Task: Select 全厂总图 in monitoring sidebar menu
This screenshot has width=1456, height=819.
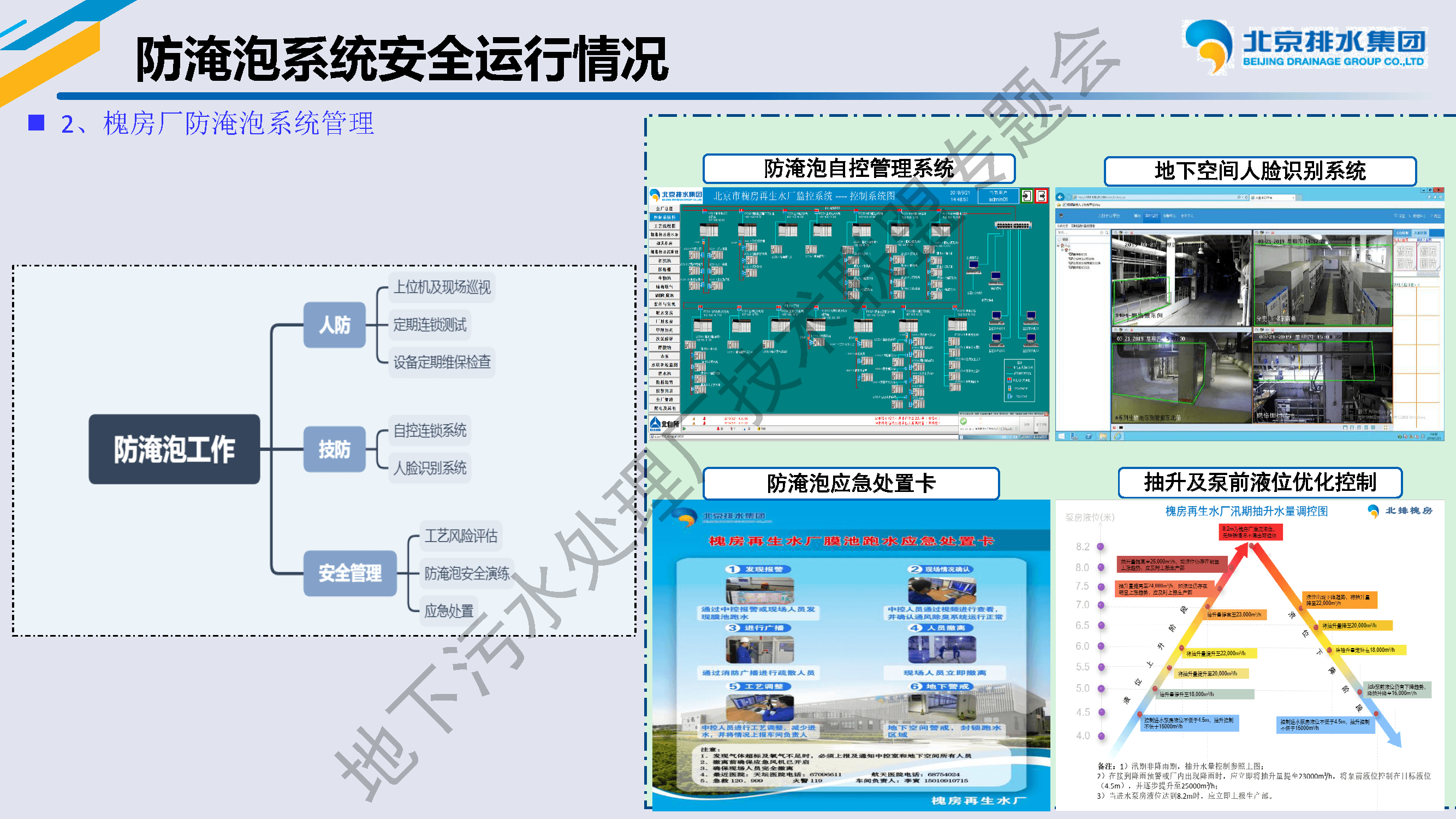Action: pyautogui.click(x=664, y=209)
